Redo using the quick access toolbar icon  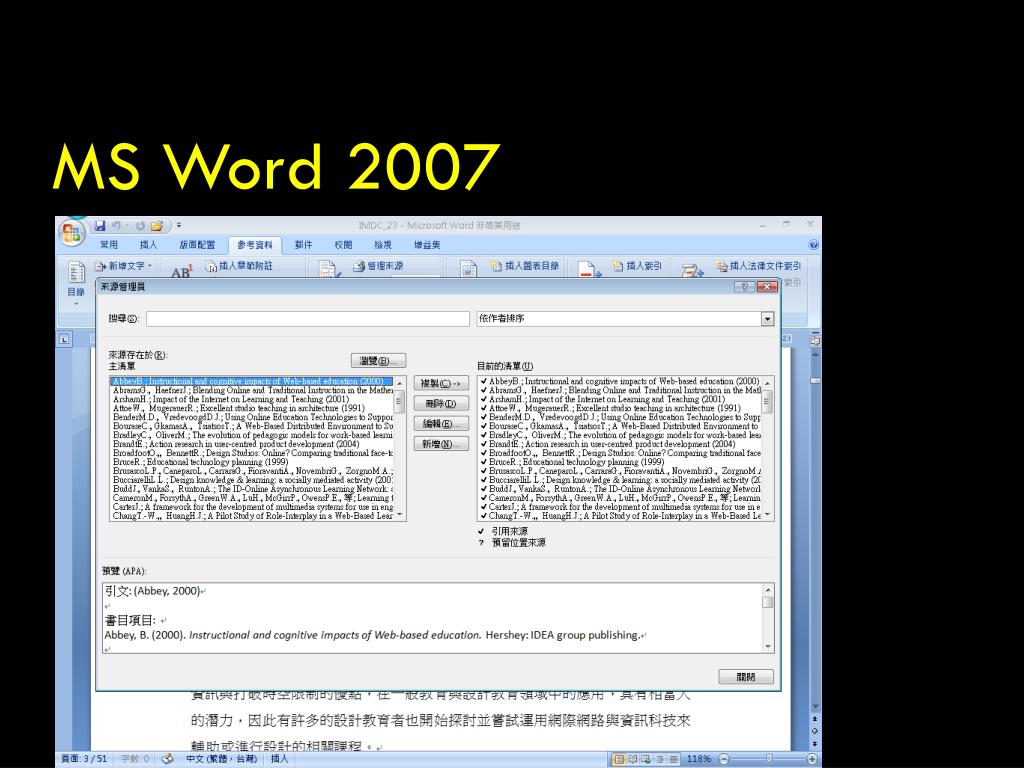[140, 226]
